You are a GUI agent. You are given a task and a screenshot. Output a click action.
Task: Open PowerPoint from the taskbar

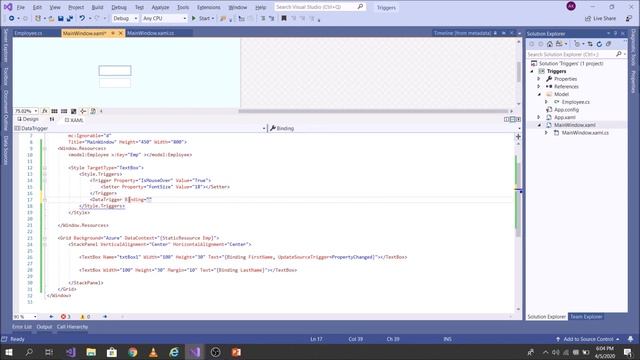click(236, 352)
